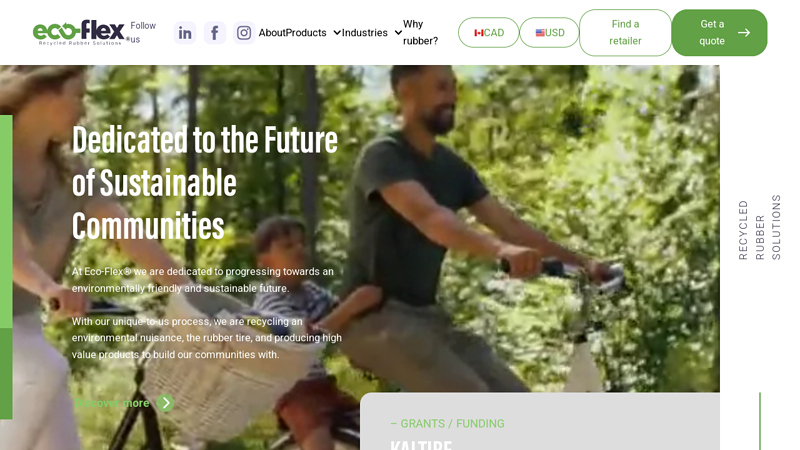The image size is (800, 450).
Task: Click the Canadian flag icon
Action: 479,33
